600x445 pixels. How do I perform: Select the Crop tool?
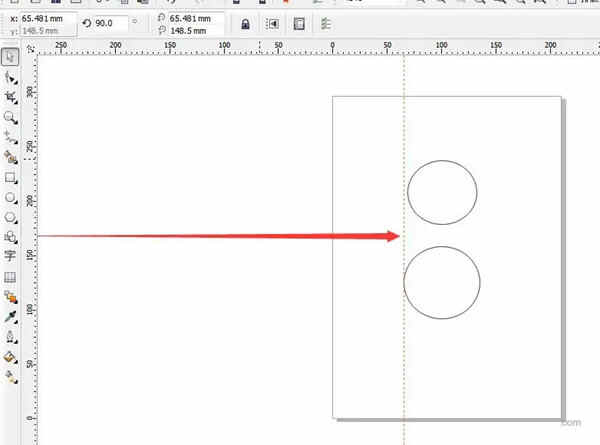click(10, 97)
